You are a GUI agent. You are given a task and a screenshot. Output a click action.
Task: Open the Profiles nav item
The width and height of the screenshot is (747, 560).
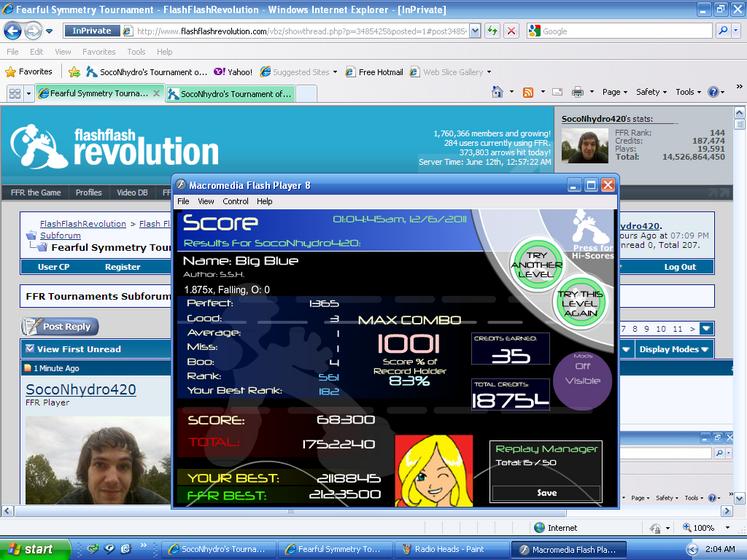[x=89, y=193]
